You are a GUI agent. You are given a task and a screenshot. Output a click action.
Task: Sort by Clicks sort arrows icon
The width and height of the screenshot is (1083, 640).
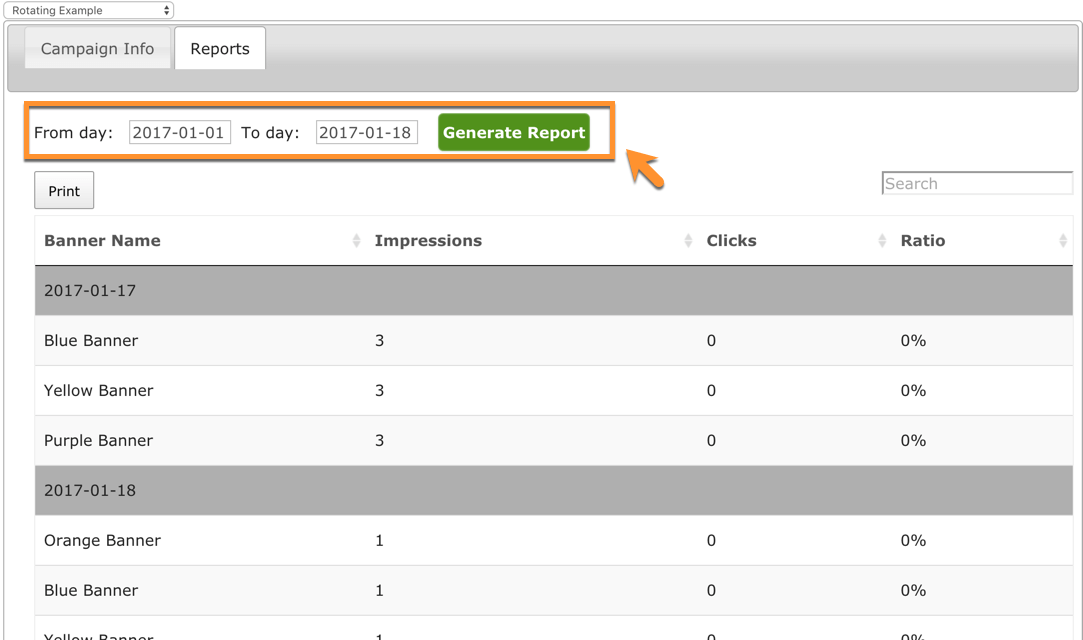[882, 241]
